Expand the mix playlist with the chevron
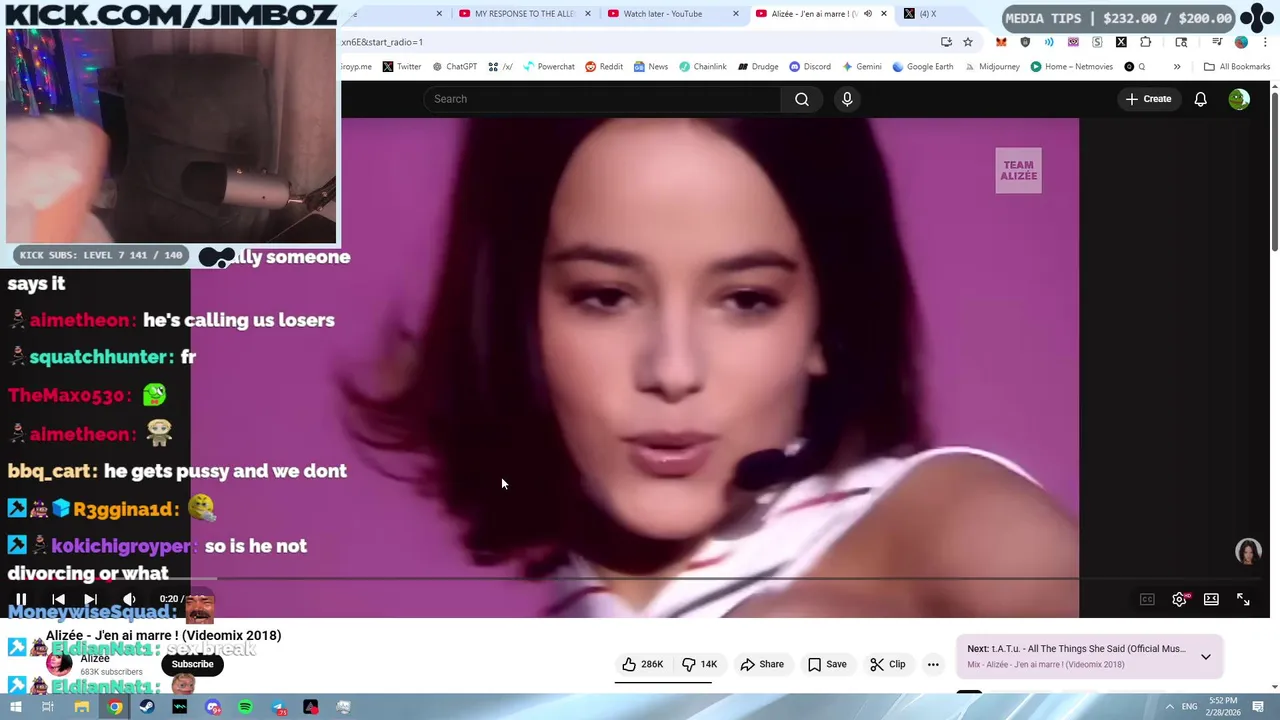The width and height of the screenshot is (1280, 720). [x=1206, y=657]
